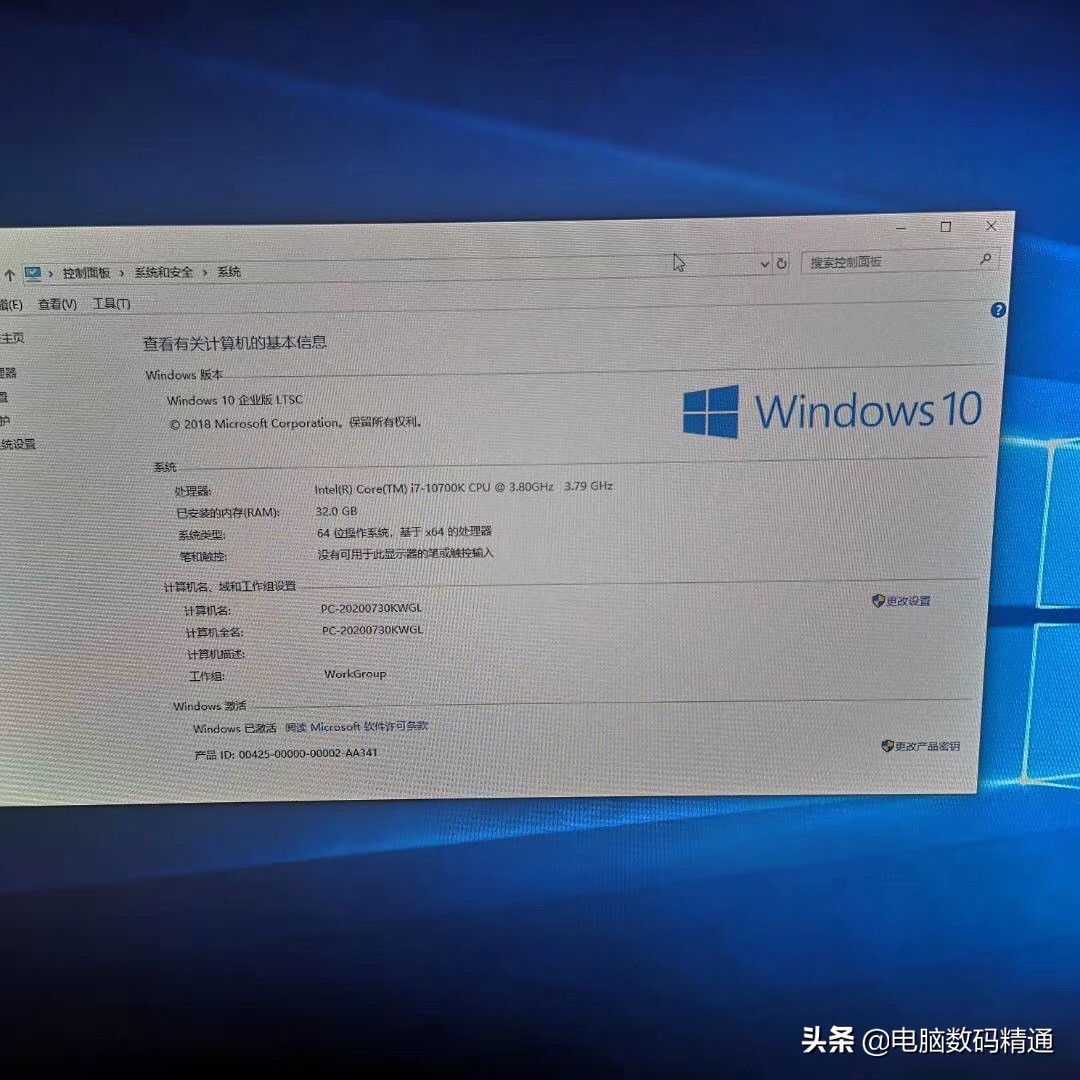Click the computer icon in the address bar

[x=32, y=273]
